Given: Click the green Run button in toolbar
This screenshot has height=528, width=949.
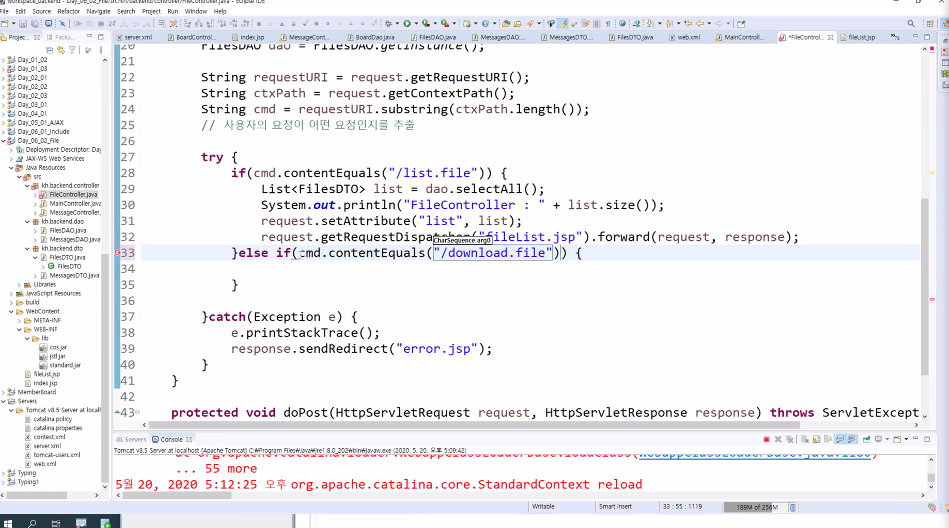Looking at the screenshot, I should pyautogui.click(x=407, y=24).
